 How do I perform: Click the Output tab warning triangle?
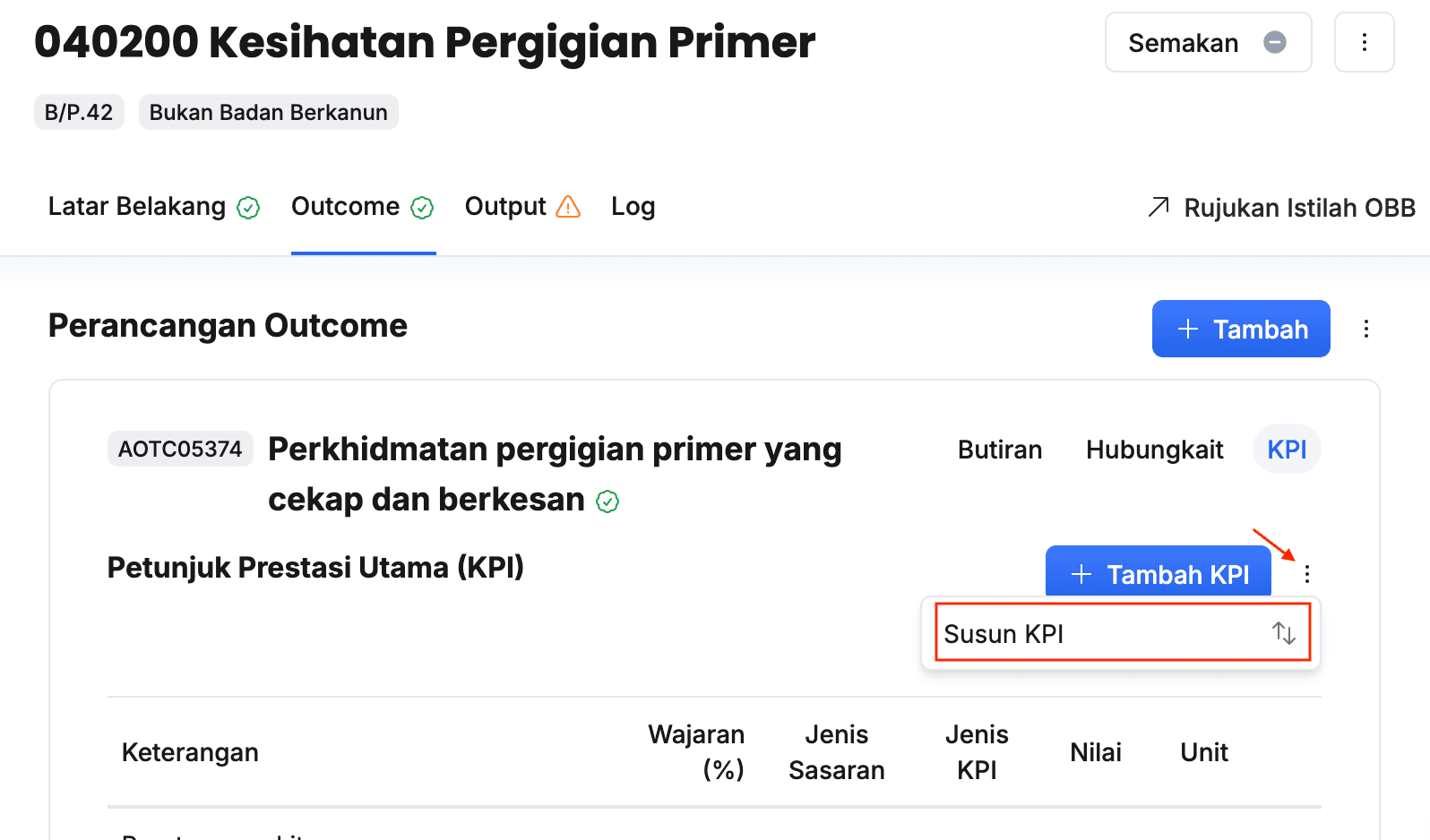568,207
